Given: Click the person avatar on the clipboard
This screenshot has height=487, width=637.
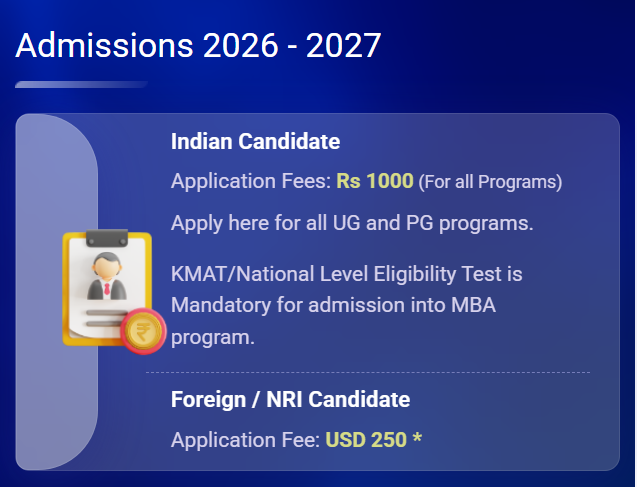Looking at the screenshot, I should [x=107, y=276].
